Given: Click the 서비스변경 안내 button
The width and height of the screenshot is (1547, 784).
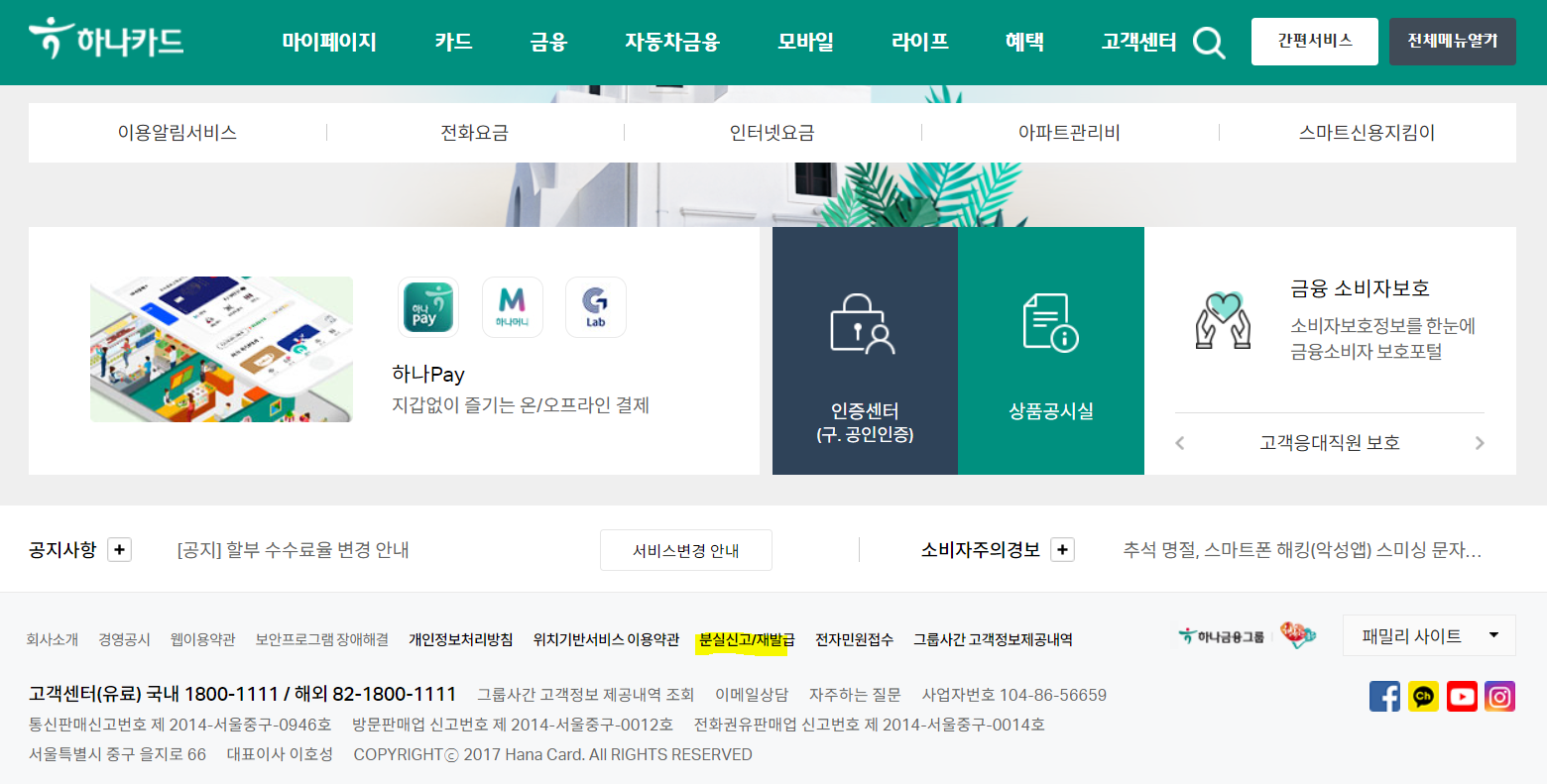Looking at the screenshot, I should [x=685, y=549].
